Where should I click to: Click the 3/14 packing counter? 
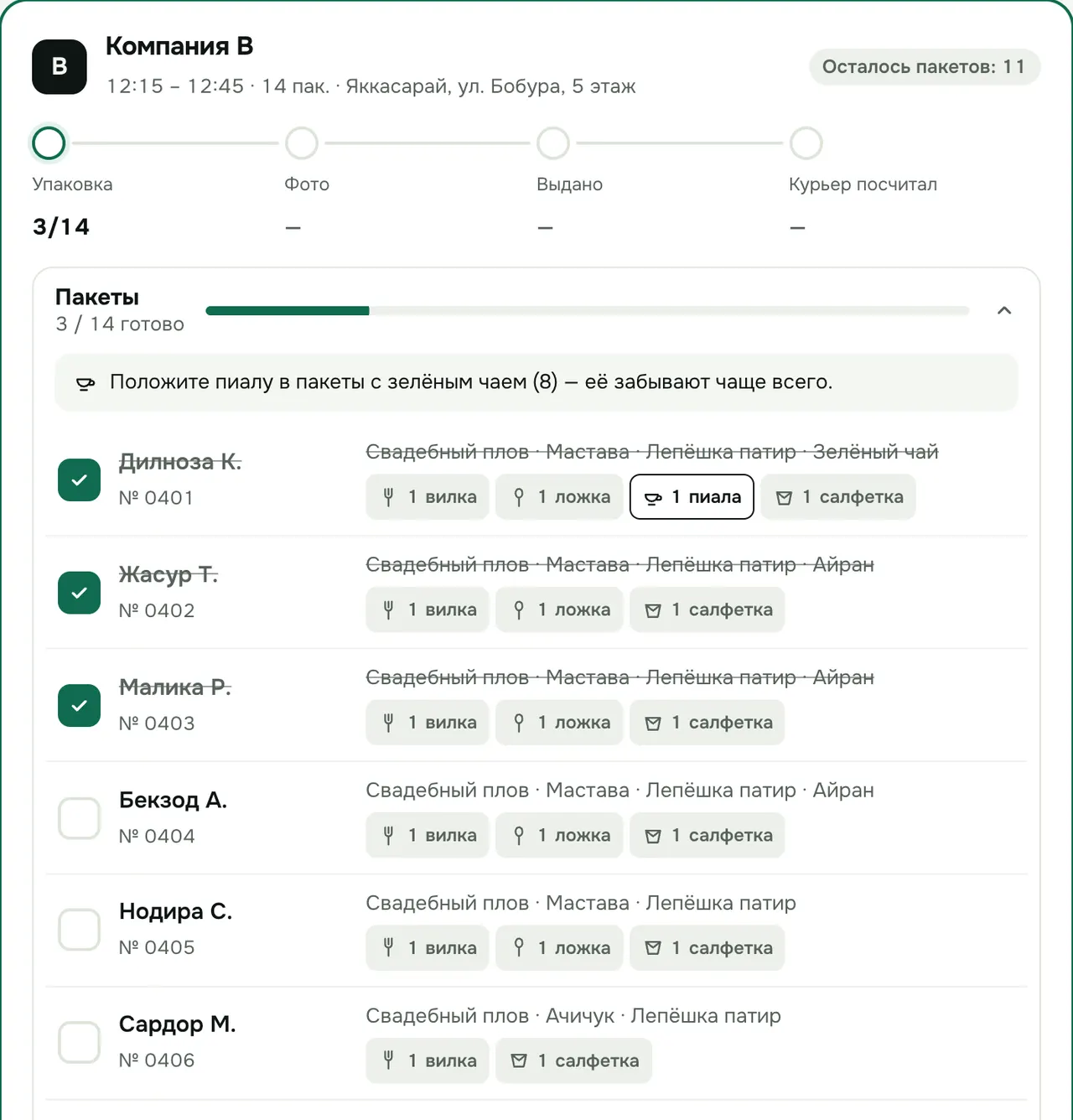click(61, 227)
